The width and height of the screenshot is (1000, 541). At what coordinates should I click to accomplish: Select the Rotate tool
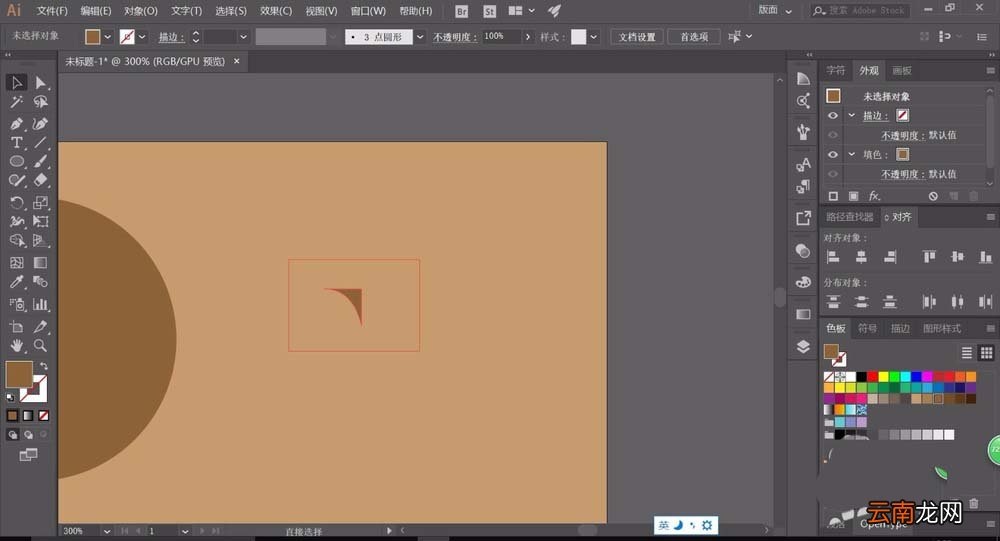click(x=17, y=203)
